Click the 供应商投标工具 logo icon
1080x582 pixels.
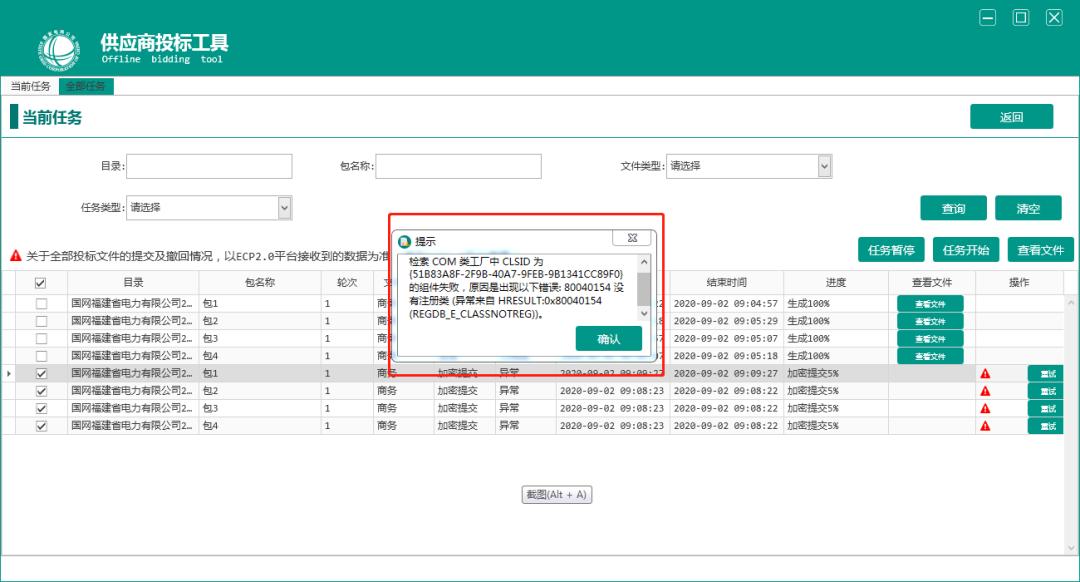click(x=59, y=47)
